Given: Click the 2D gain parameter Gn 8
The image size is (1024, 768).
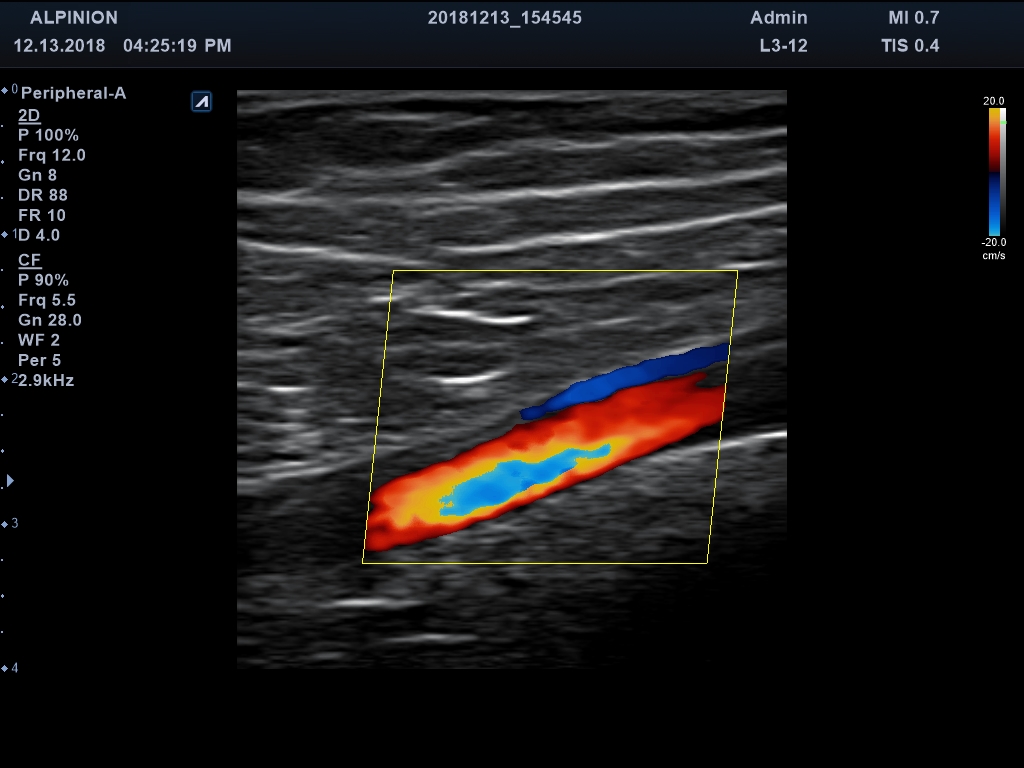Looking at the screenshot, I should tap(37, 175).
